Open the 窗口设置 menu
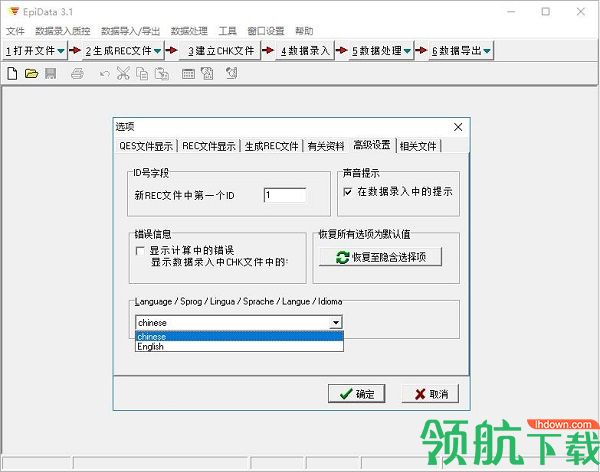Viewport: 600px width, 472px height. pyautogui.click(x=266, y=31)
